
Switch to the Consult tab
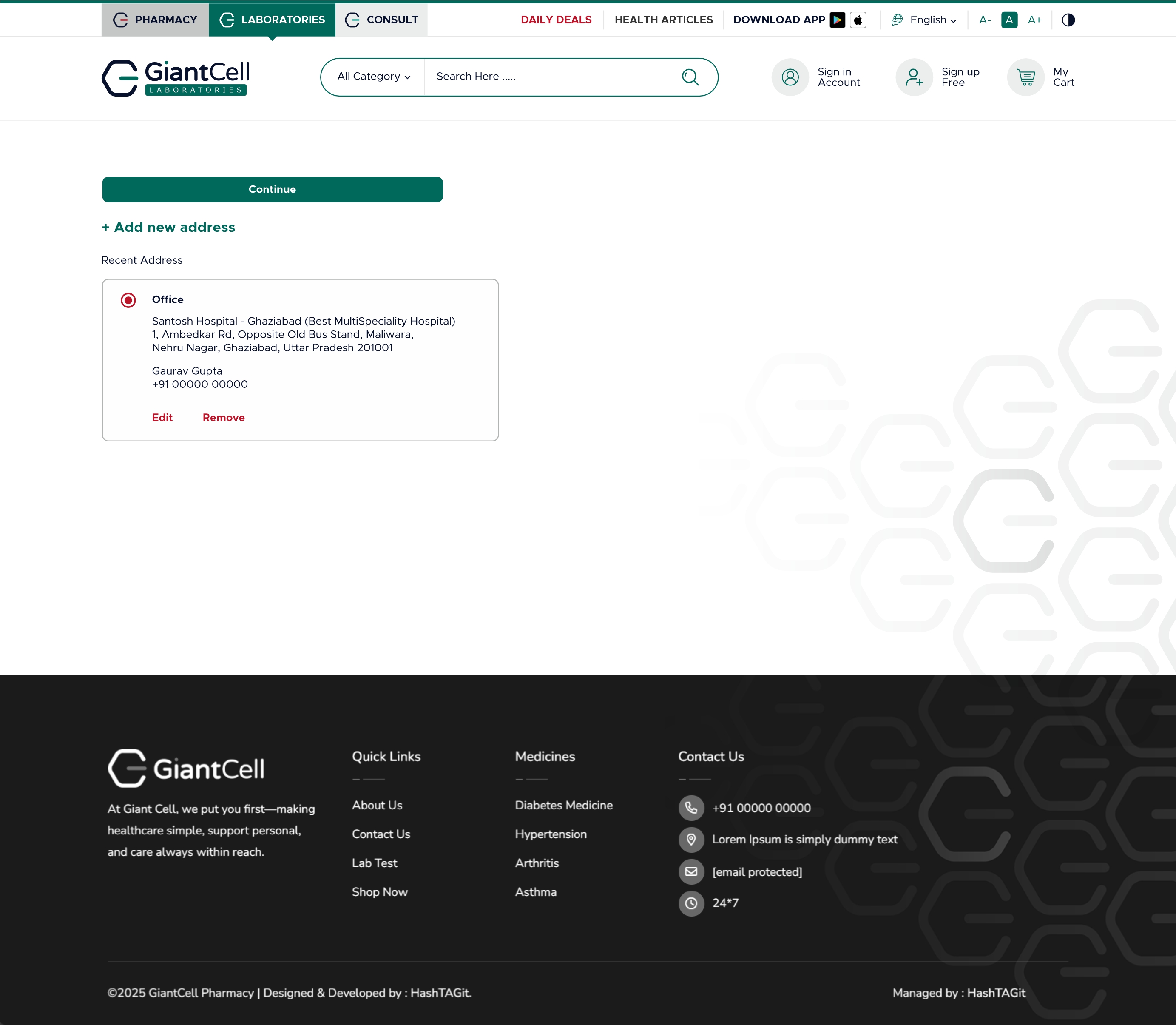381,20
